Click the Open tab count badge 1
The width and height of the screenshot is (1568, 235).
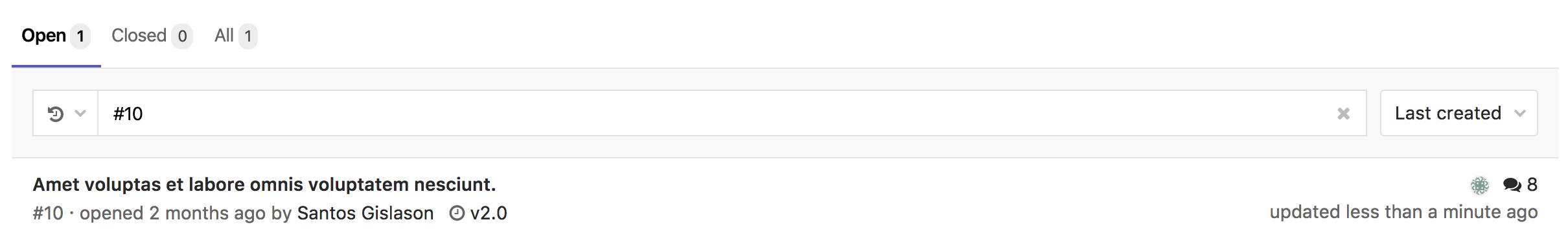[80, 36]
